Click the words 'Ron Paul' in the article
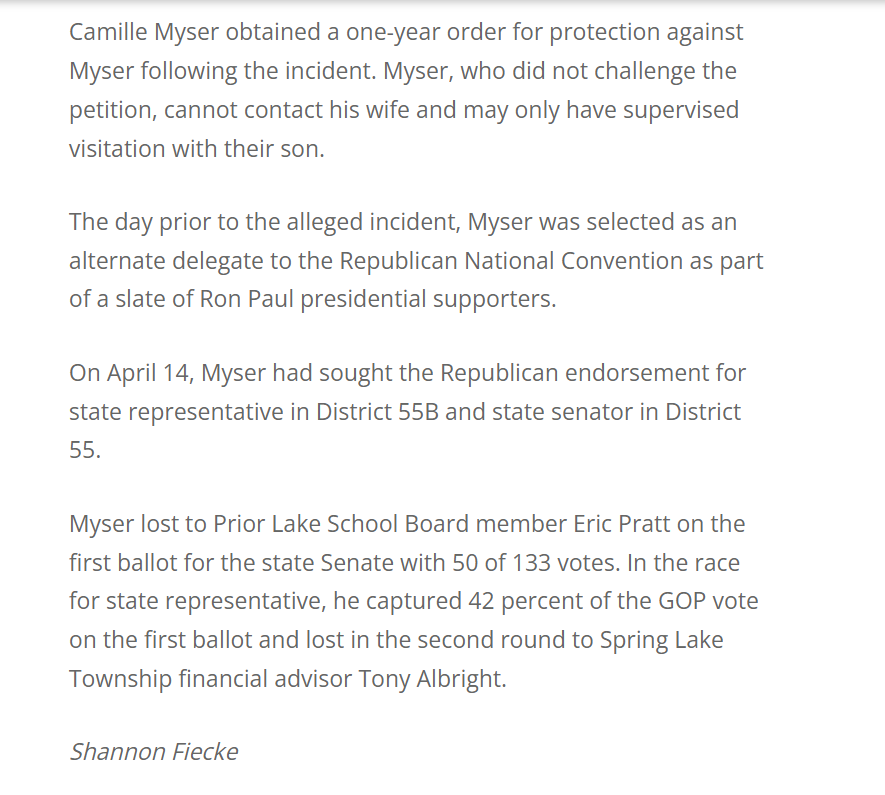The image size is (885, 795). pos(247,299)
